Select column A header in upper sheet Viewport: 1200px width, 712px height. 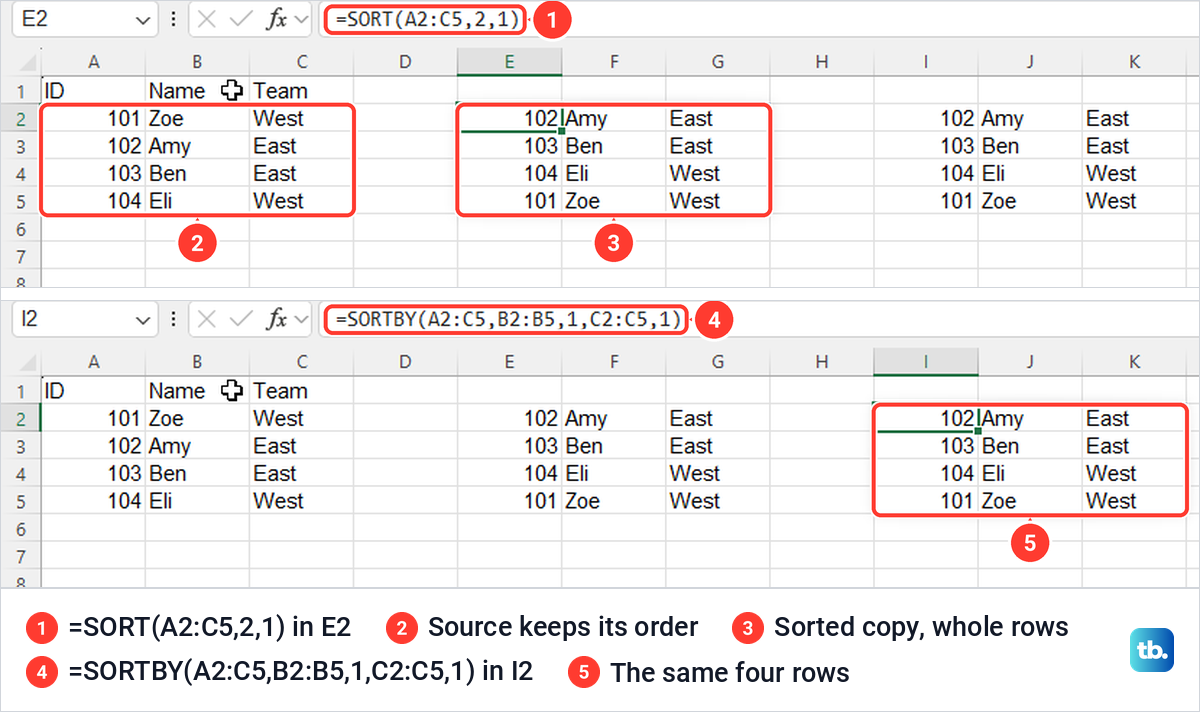93,62
